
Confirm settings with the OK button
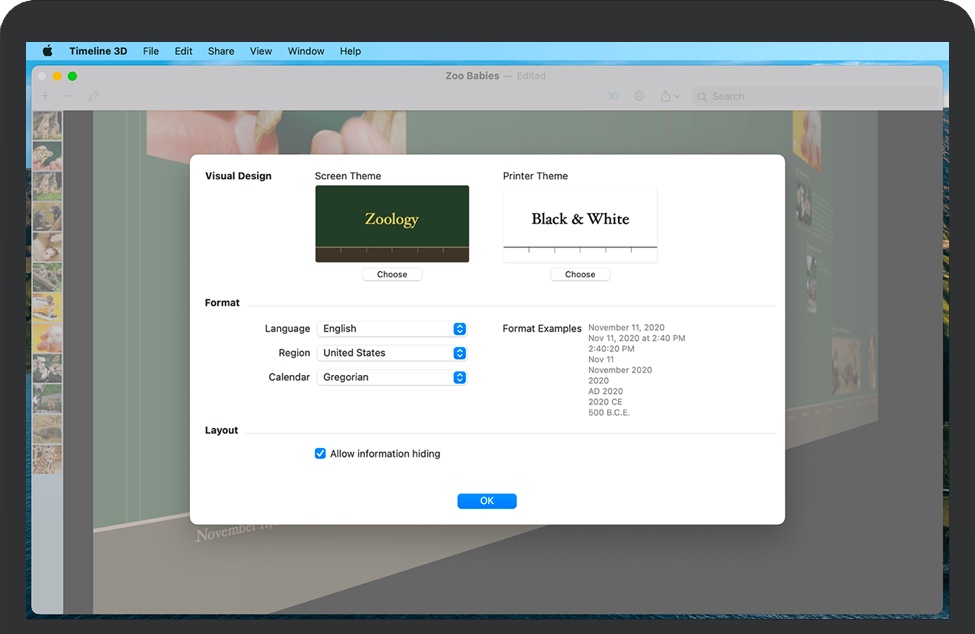(487, 500)
